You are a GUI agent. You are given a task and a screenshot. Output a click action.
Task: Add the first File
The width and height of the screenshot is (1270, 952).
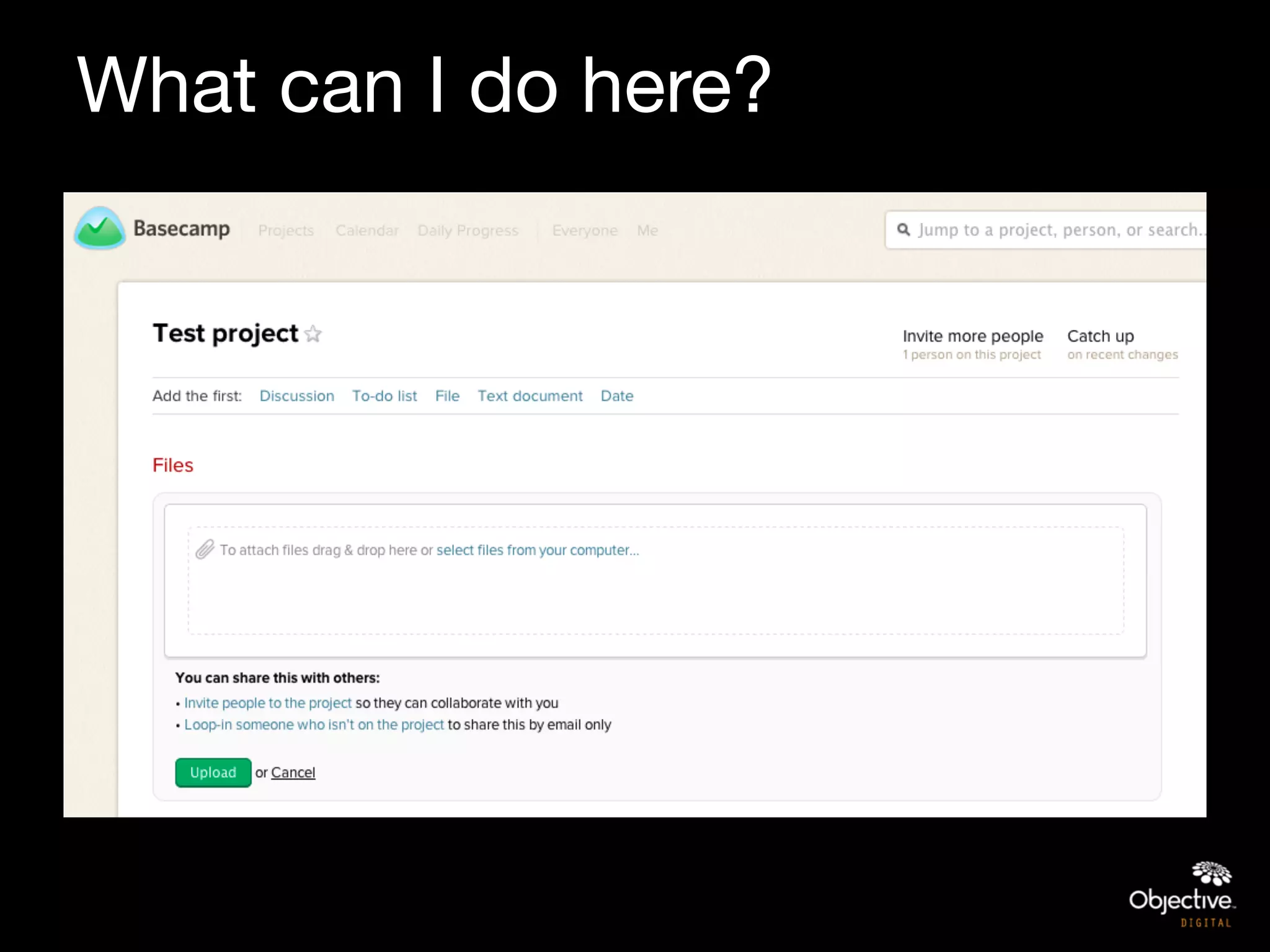point(447,396)
